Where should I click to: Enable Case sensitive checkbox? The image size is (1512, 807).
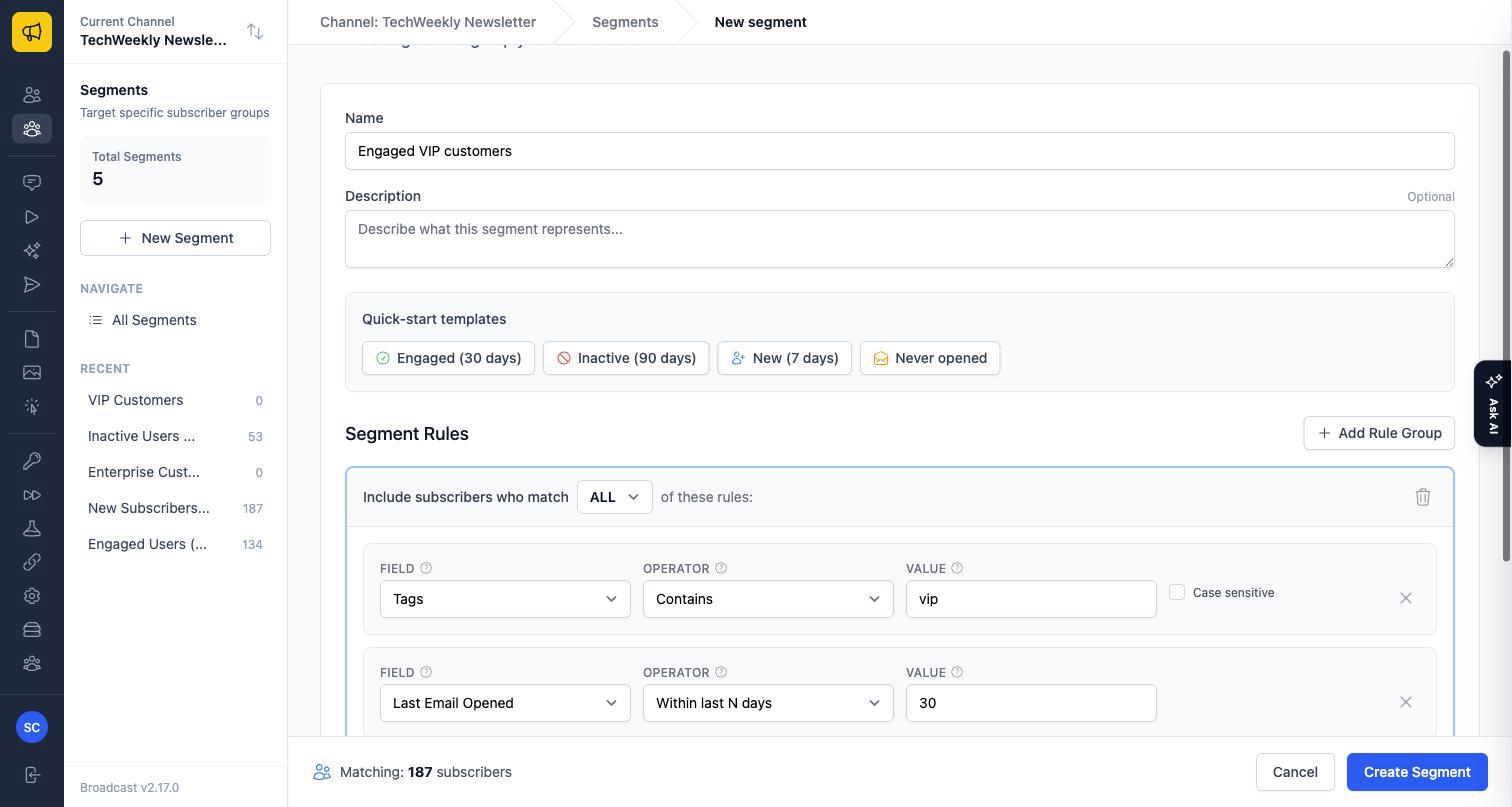(1177, 592)
